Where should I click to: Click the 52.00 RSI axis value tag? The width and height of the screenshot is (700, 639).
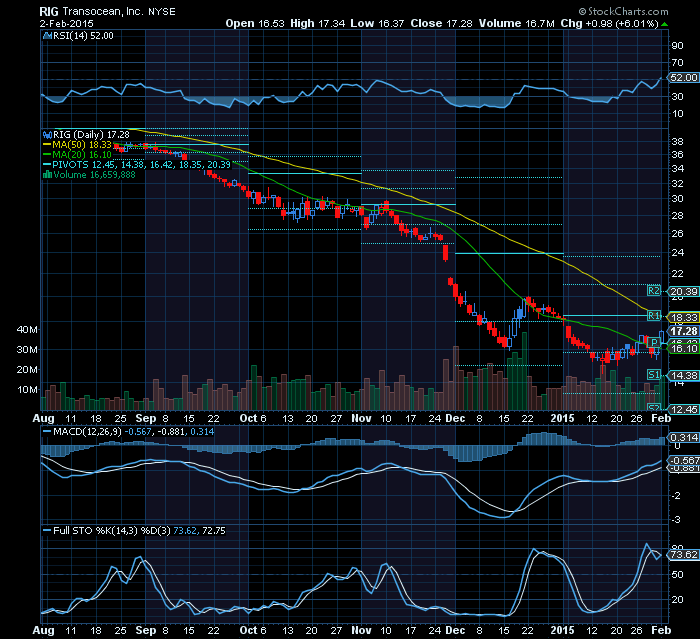(x=683, y=78)
